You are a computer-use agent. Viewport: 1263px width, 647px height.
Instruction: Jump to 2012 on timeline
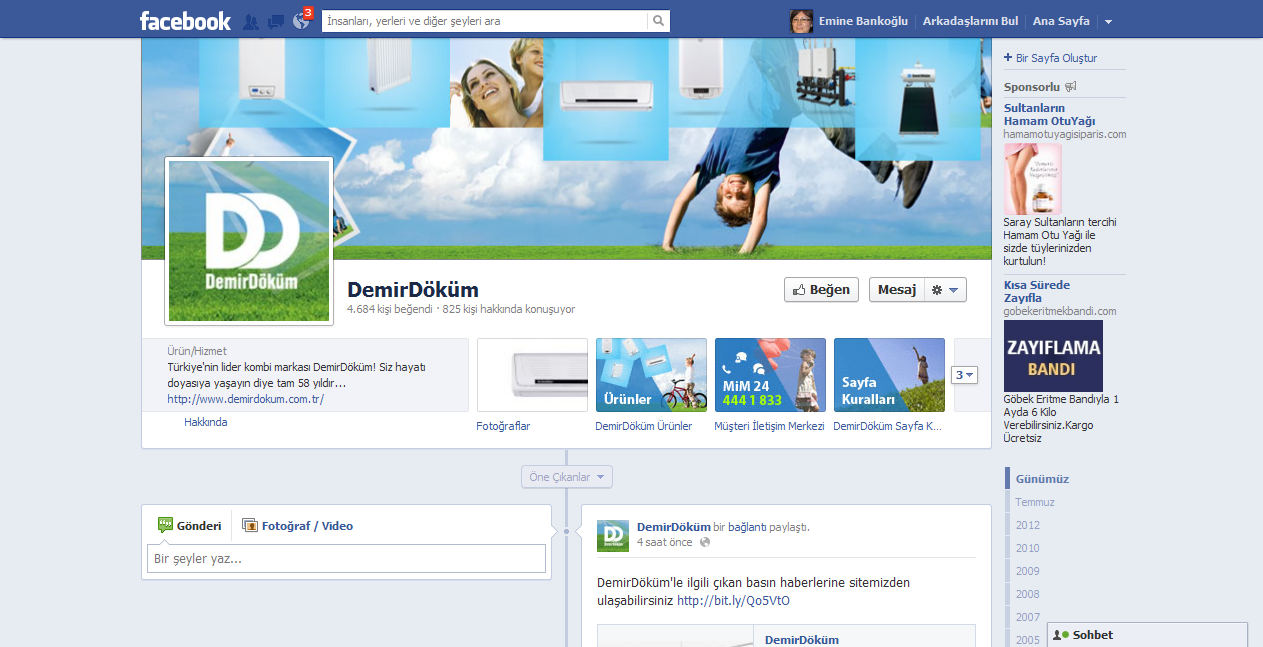pos(1028,525)
